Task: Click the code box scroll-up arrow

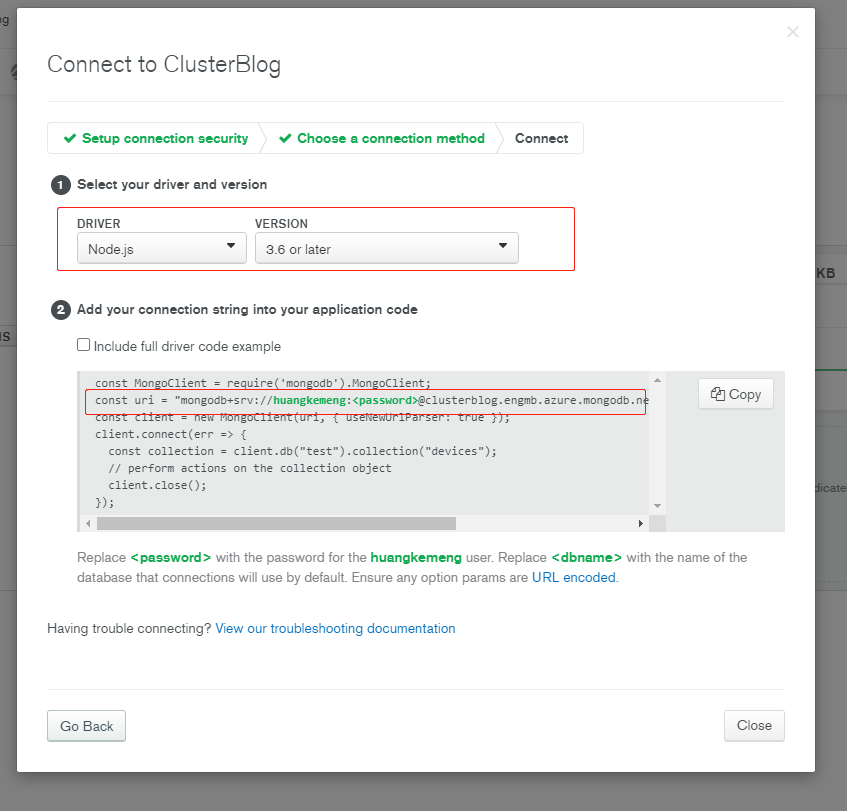Action: click(657, 381)
